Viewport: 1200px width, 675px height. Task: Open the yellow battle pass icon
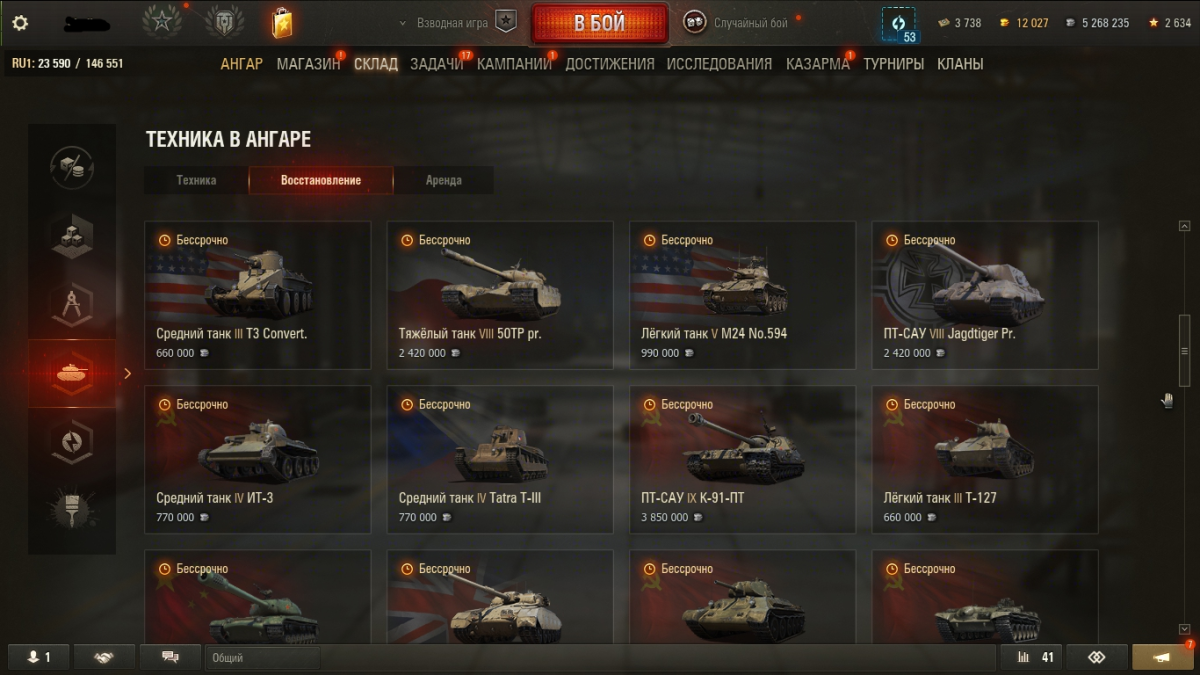(282, 22)
